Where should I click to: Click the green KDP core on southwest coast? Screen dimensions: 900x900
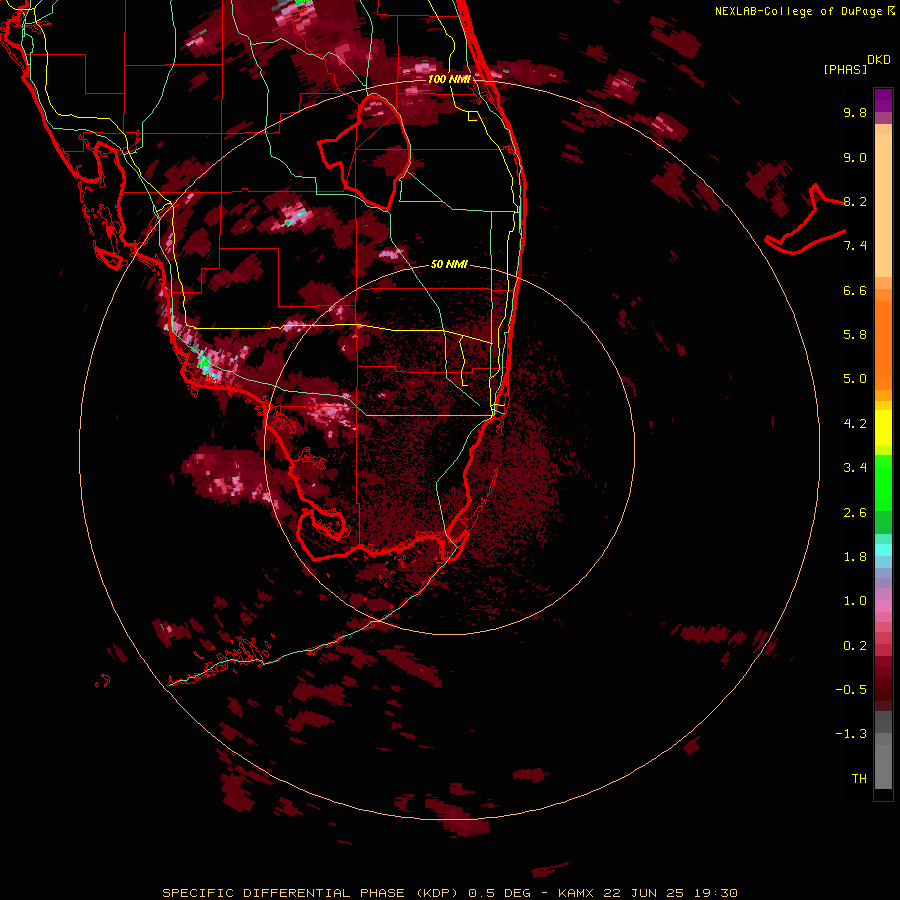(204, 362)
